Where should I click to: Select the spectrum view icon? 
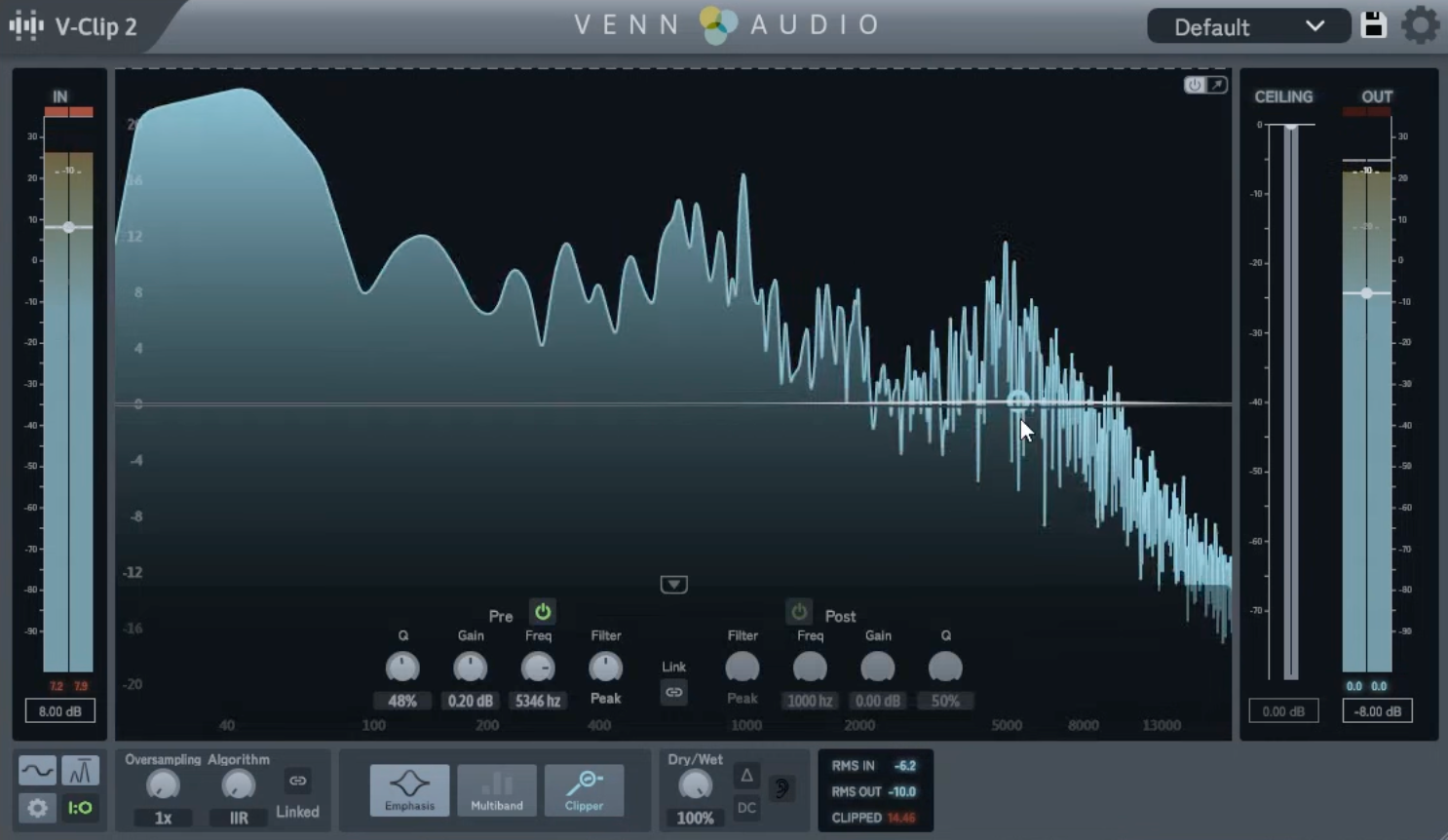tap(80, 771)
